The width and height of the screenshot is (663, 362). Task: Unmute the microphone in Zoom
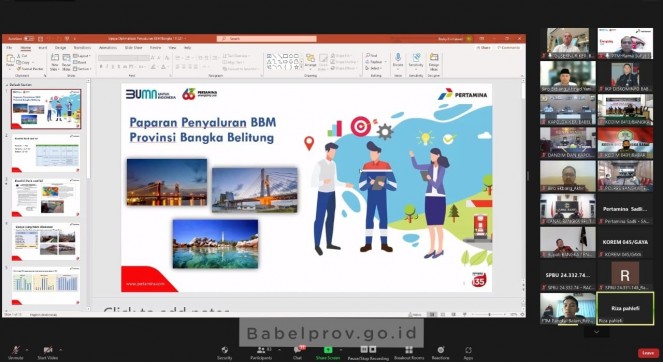(x=16, y=350)
